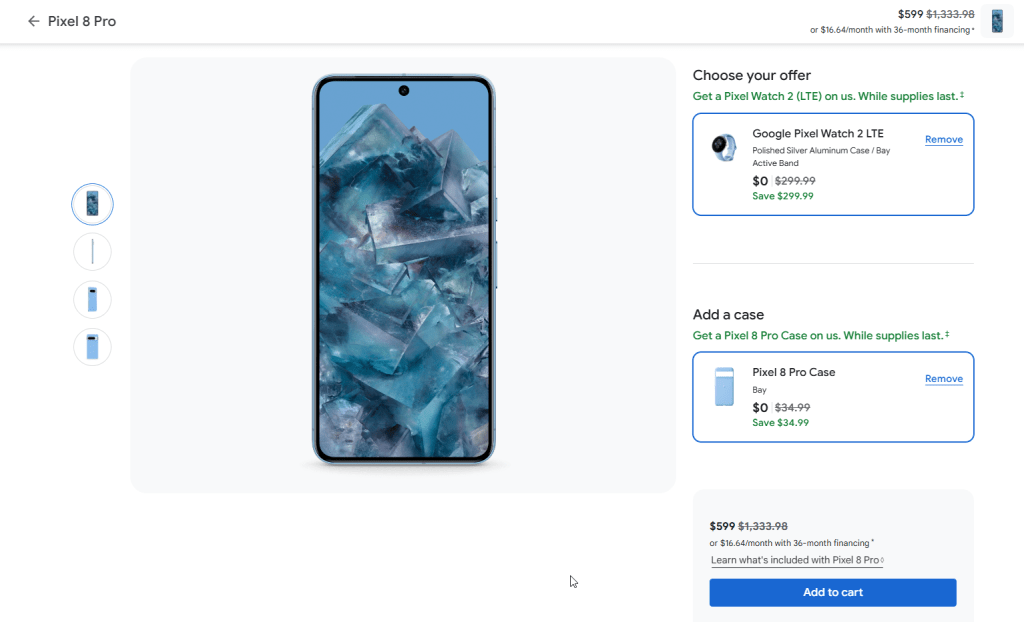This screenshot has width=1024, height=622.
Task: Click the "Pixel 8 Pro Case" card title
Action: [793, 372]
